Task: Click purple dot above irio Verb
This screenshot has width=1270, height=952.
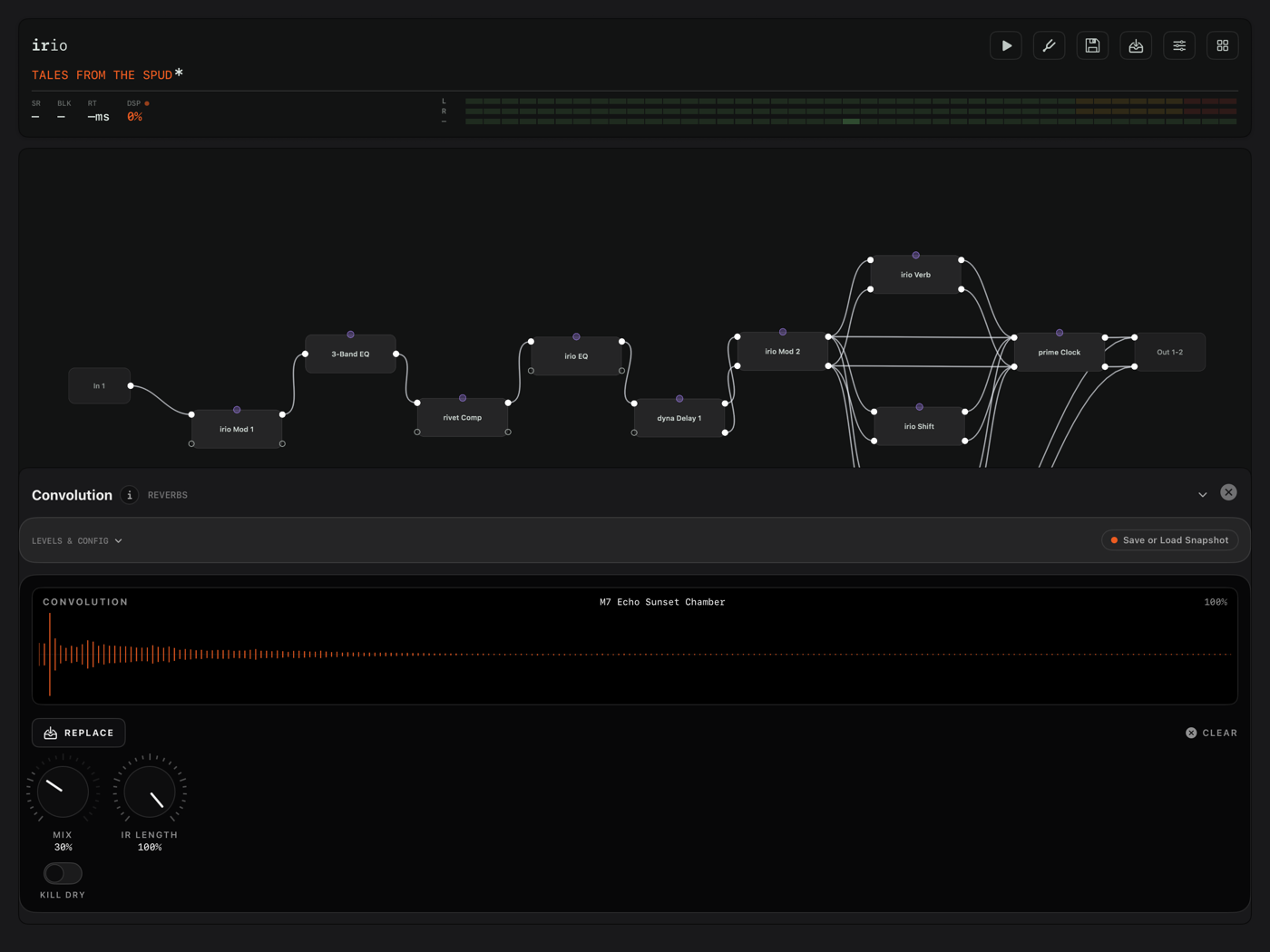Action: pyautogui.click(x=915, y=256)
